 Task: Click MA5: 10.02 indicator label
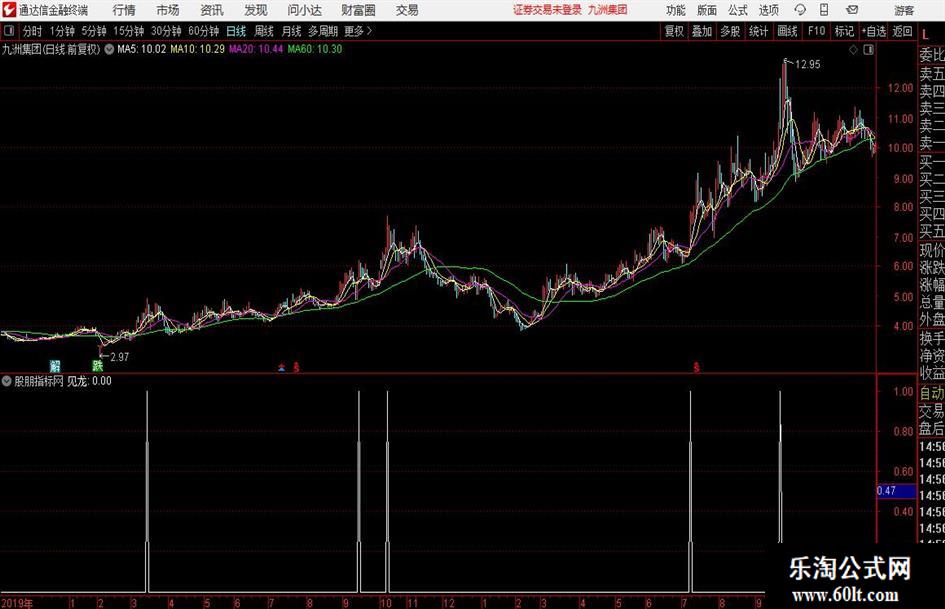142,49
